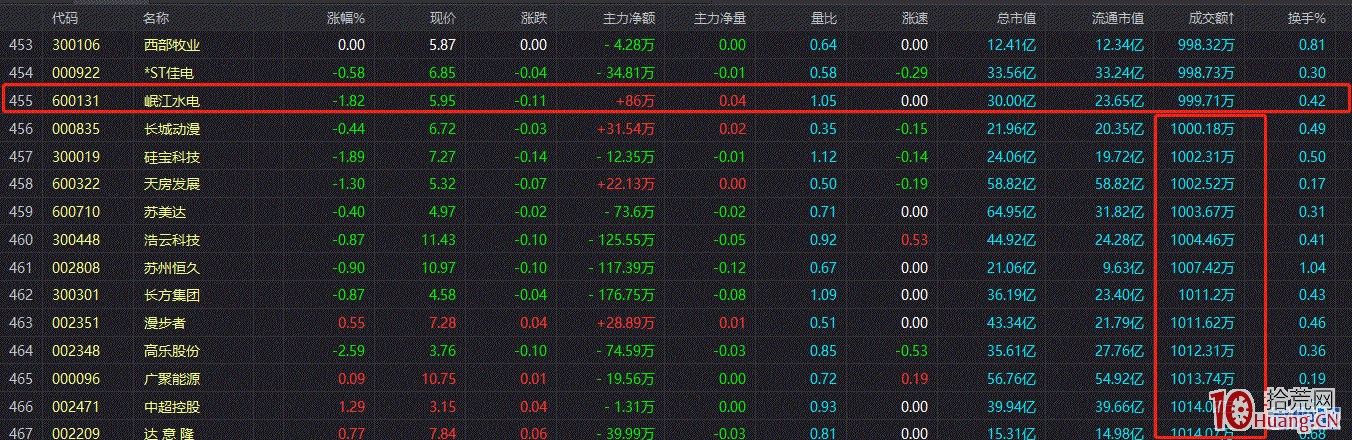Click 浩云科技 rise speed 0.53
1352x440 pixels.
click(915, 240)
